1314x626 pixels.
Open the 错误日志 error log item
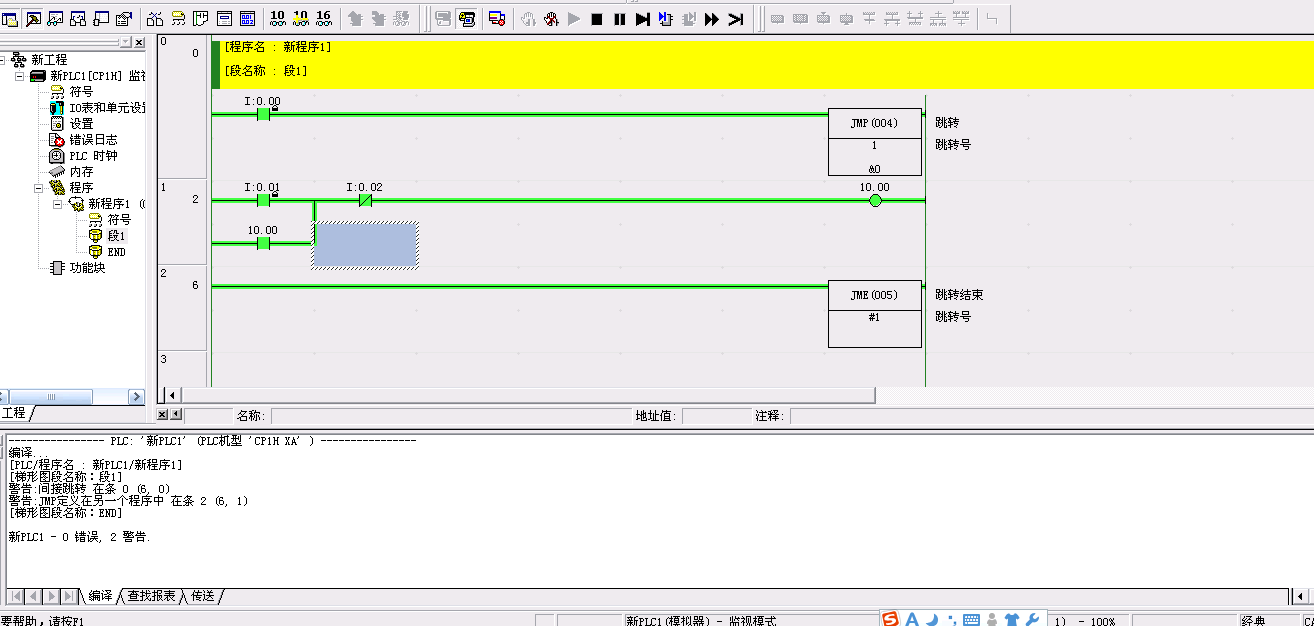tap(92, 140)
